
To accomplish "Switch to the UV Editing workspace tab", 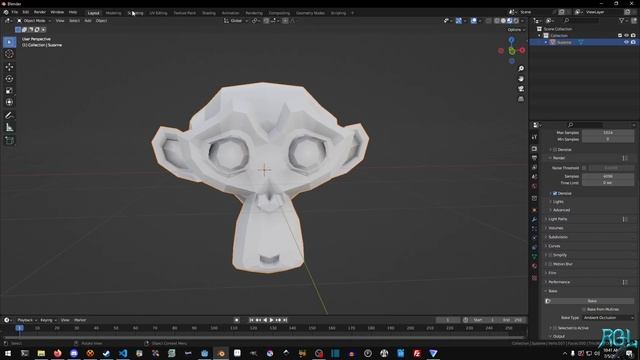I will (158, 13).
